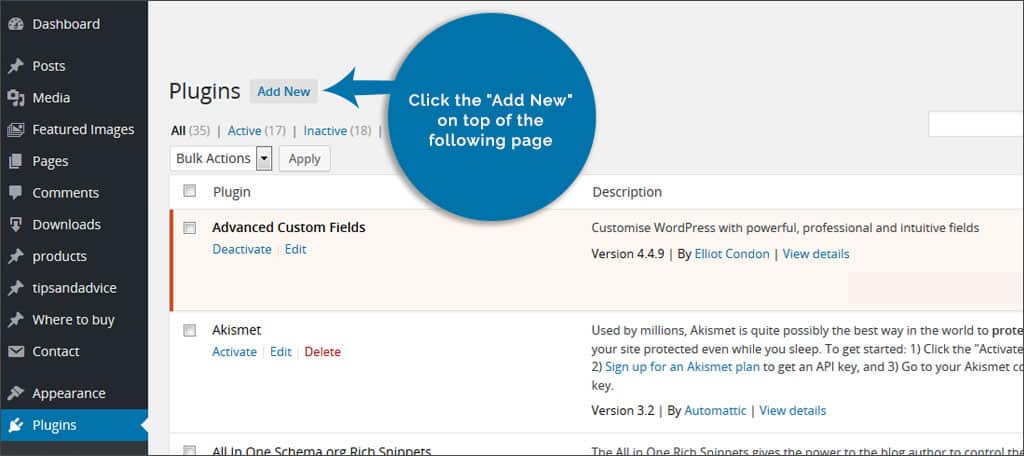
Task: Open tipsandadvice menu item
Action: (x=74, y=288)
